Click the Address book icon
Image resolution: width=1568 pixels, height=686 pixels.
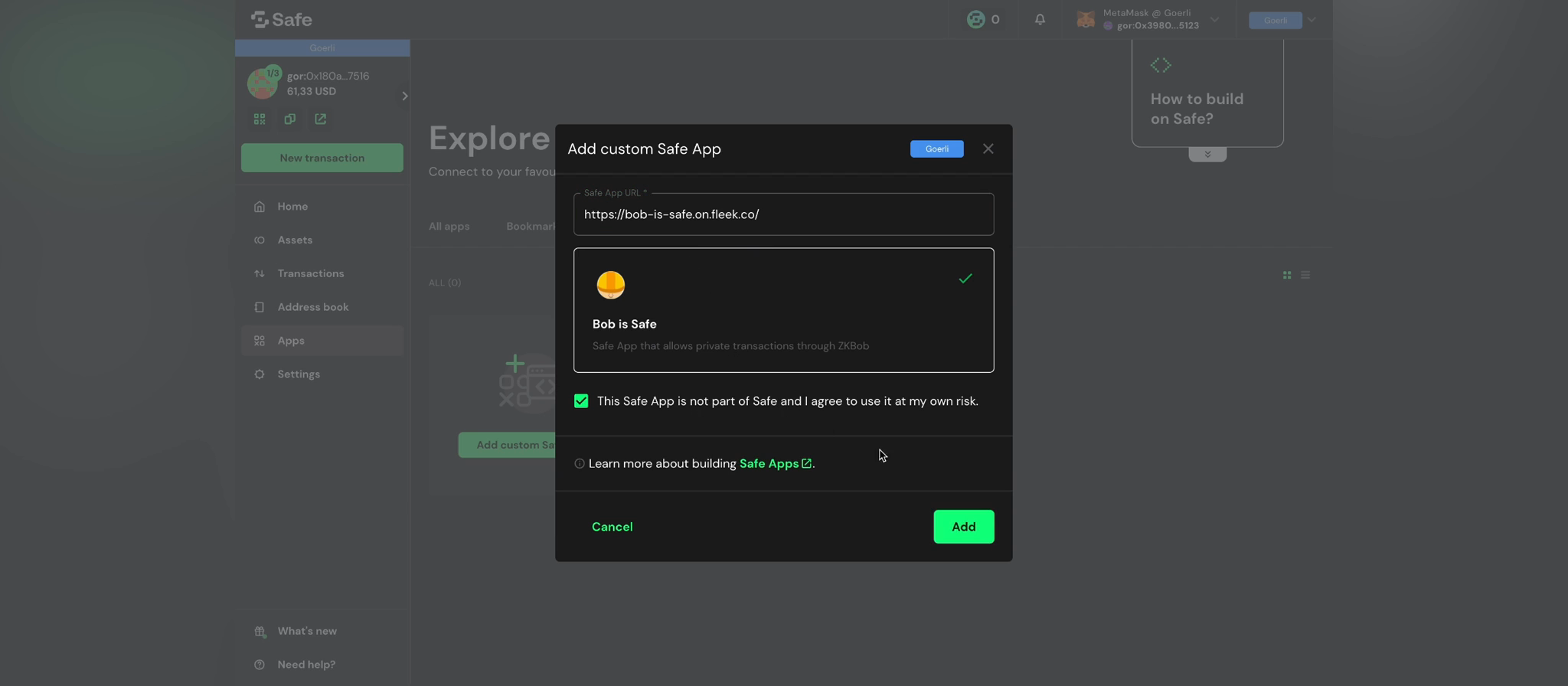coord(260,307)
